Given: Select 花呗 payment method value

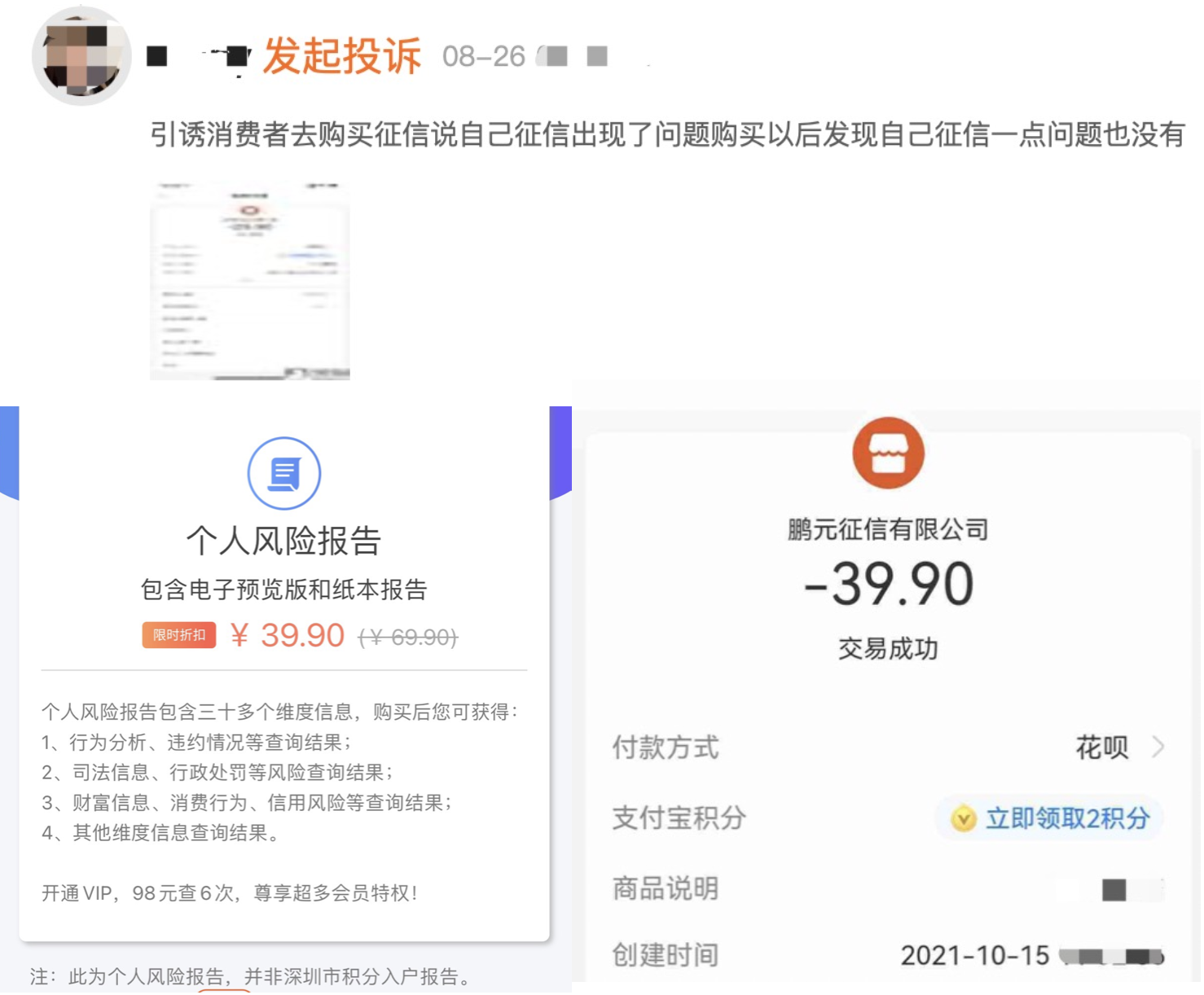Looking at the screenshot, I should pos(1101,747).
